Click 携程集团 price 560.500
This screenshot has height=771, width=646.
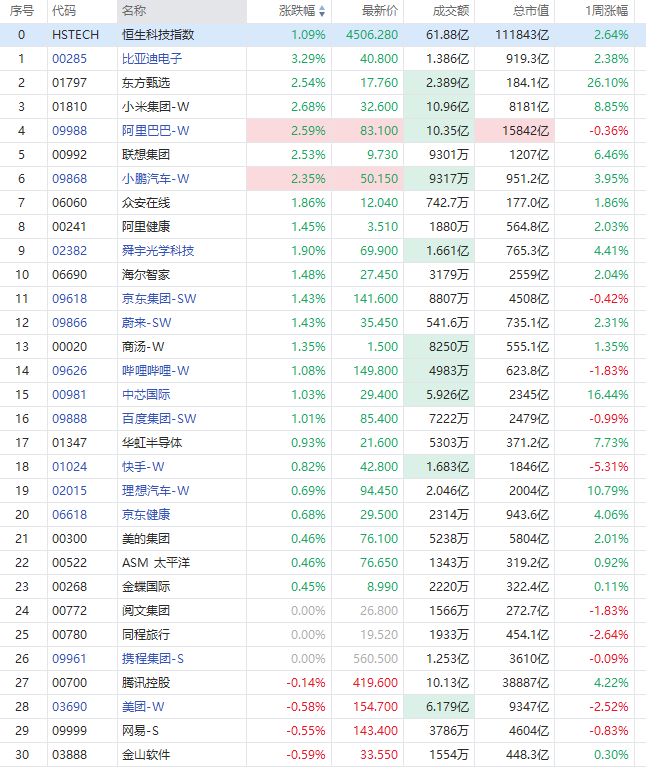pos(376,659)
